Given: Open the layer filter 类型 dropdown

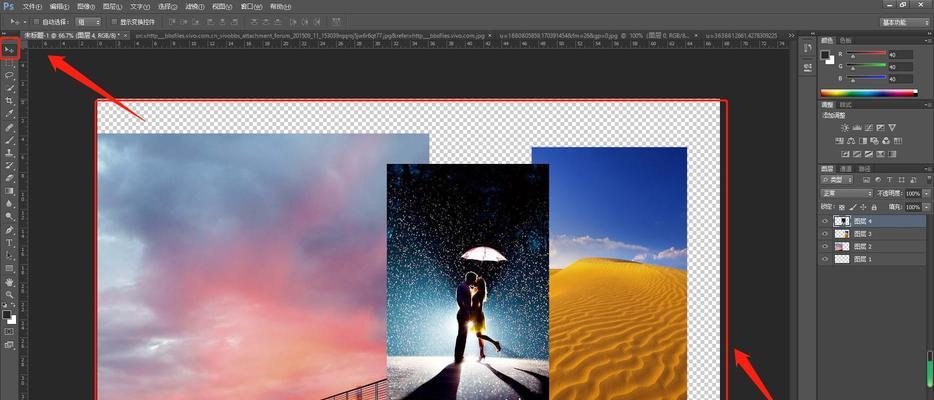Looking at the screenshot, I should point(837,180).
